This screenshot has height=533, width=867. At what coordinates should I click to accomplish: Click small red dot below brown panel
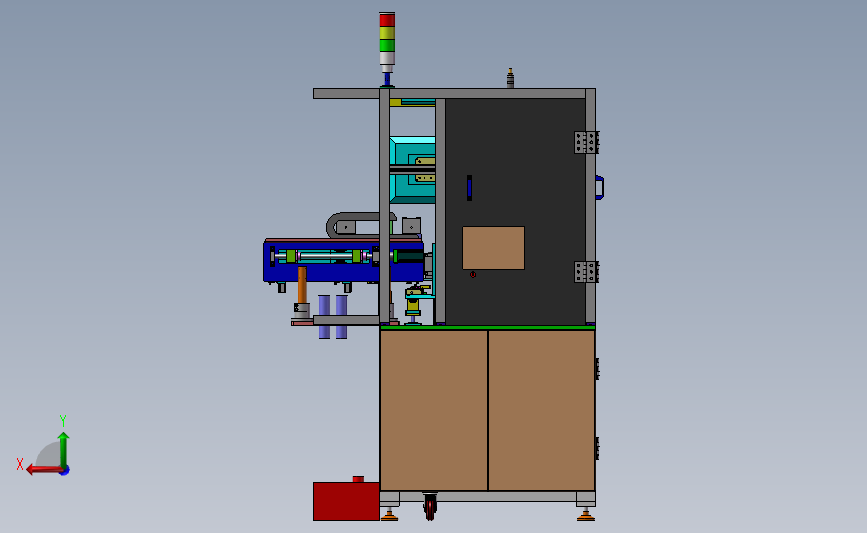click(x=473, y=274)
